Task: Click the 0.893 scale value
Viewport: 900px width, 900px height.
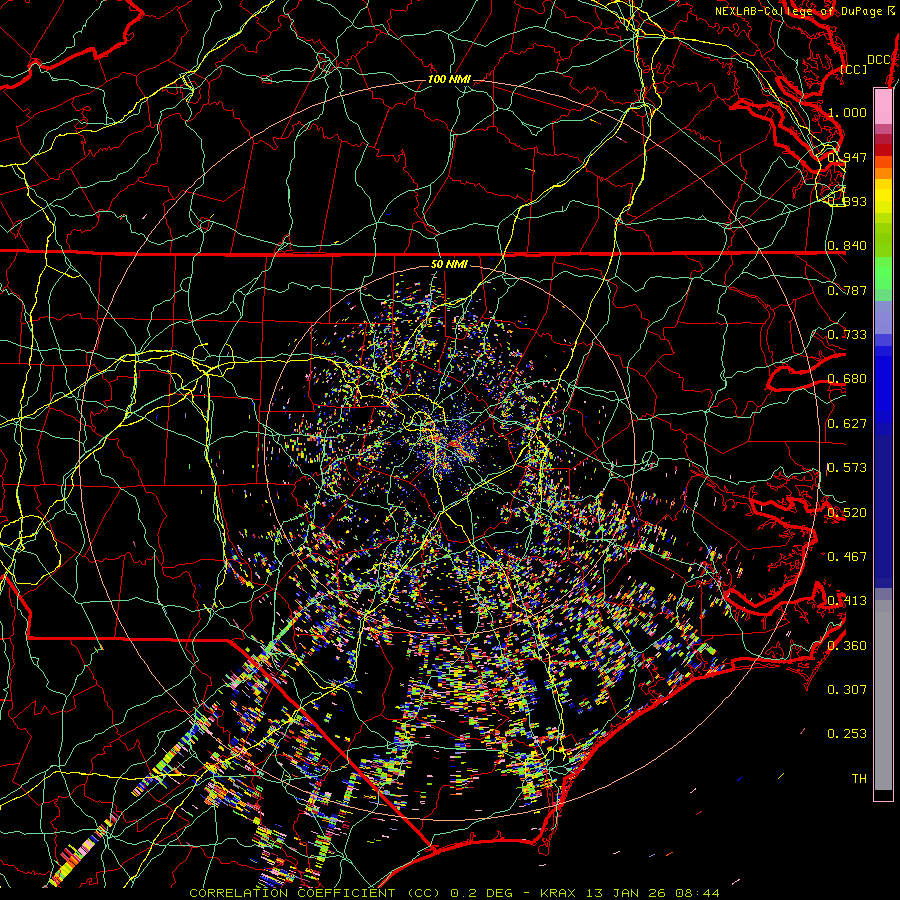Action: [847, 201]
